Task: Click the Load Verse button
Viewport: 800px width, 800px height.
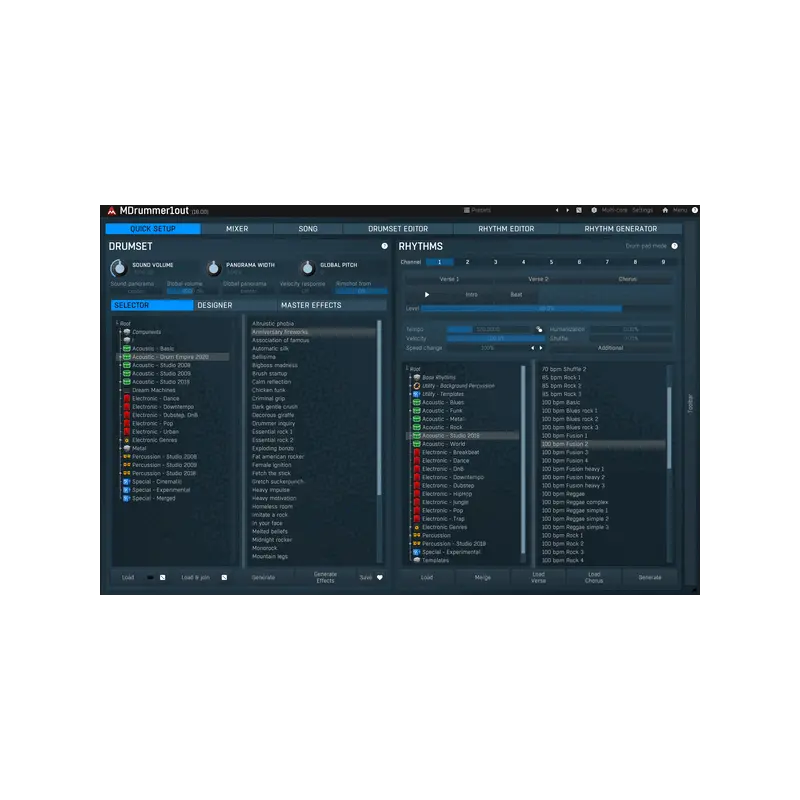Action: point(538,578)
